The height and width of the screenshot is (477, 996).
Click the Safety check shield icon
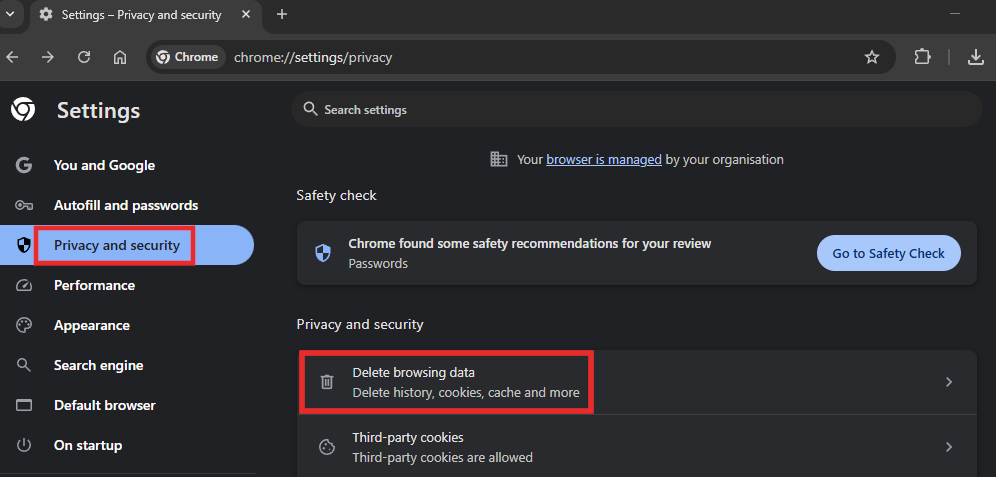[x=323, y=253]
